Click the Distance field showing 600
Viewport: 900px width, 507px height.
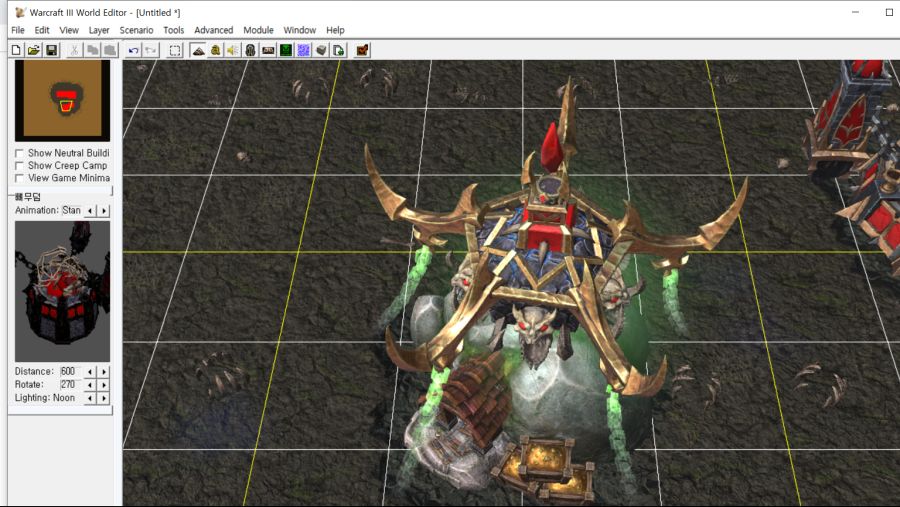(x=71, y=371)
